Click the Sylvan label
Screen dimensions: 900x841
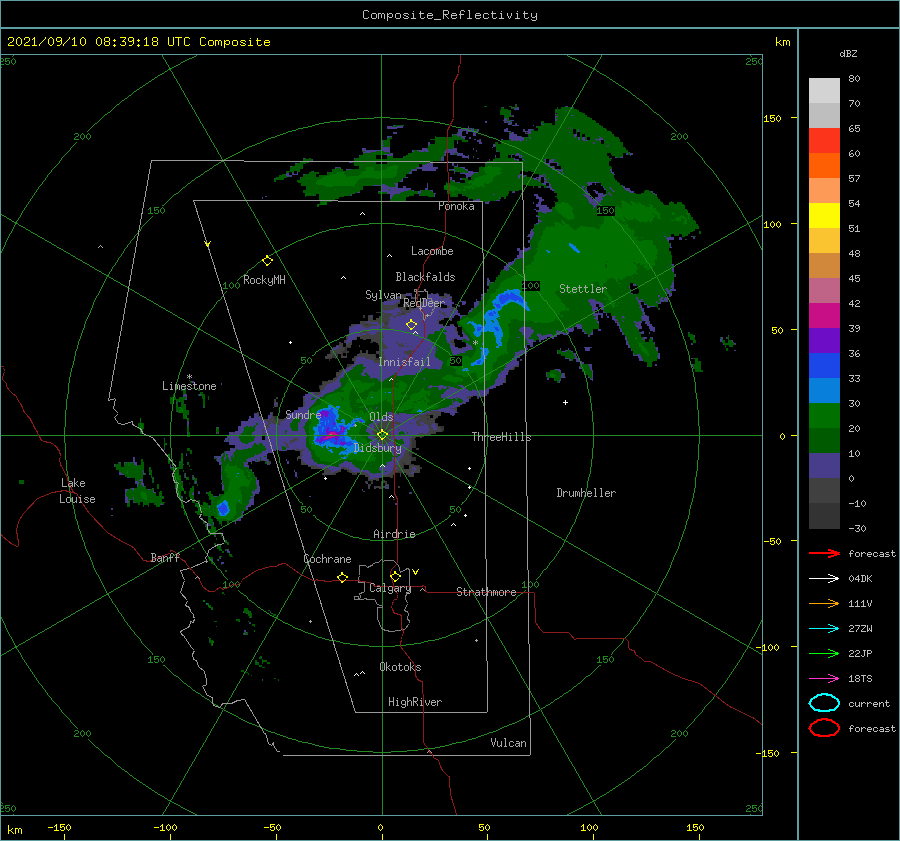383,295
